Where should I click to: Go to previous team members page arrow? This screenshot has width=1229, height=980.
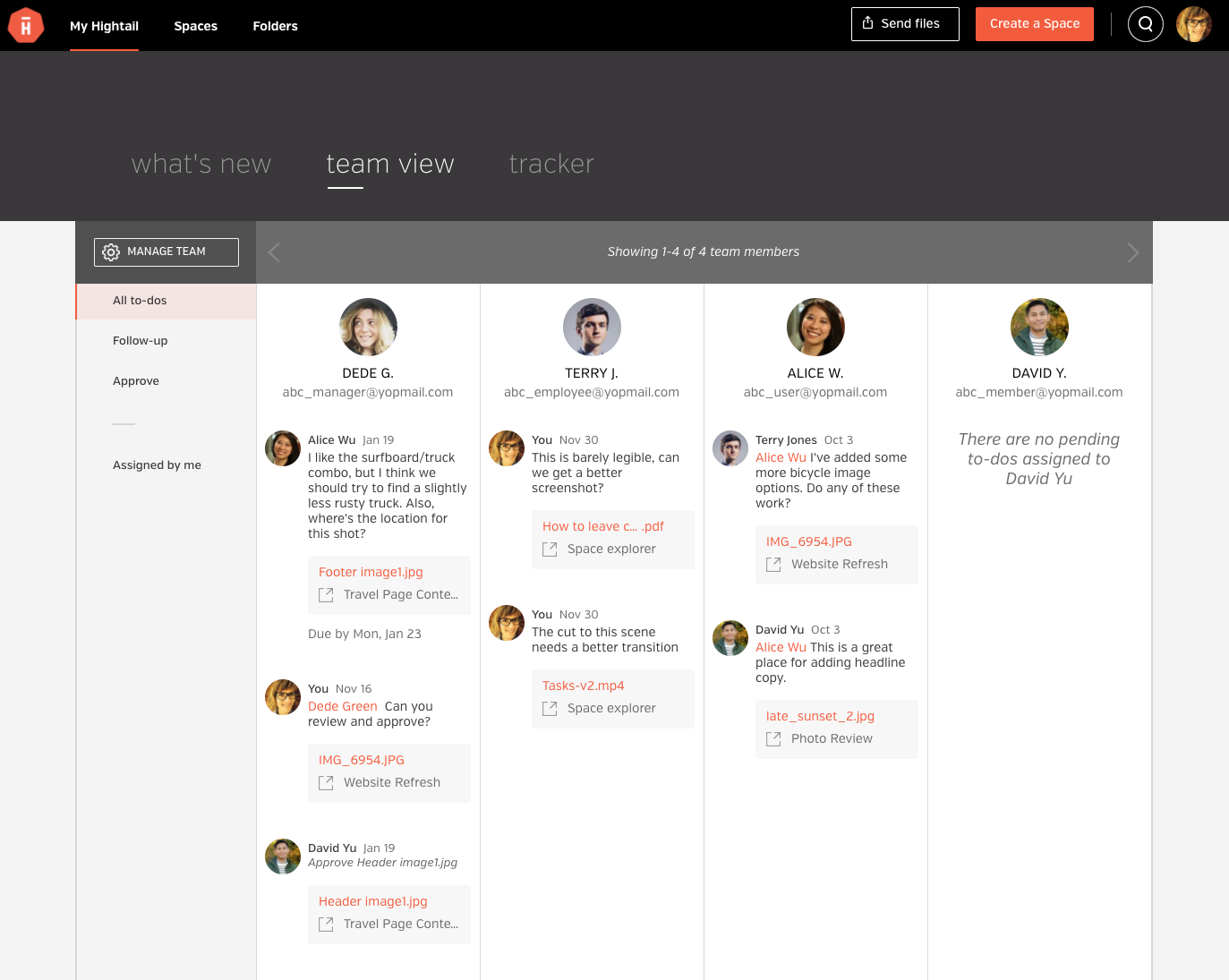coord(275,252)
